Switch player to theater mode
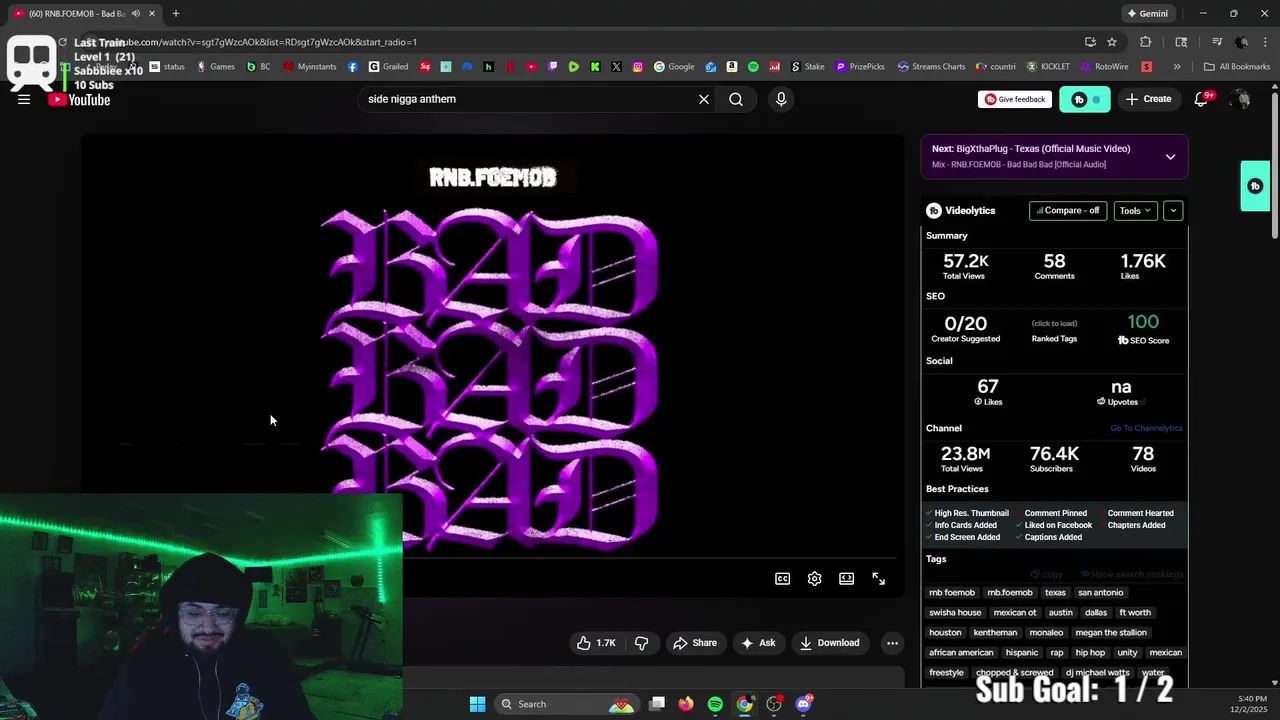1280x720 pixels. pyautogui.click(x=847, y=578)
